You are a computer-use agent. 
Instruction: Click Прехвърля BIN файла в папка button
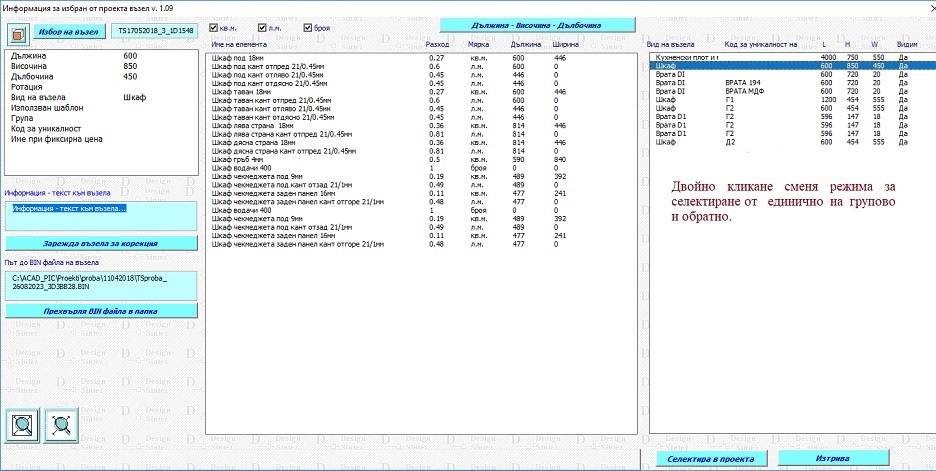click(101, 311)
